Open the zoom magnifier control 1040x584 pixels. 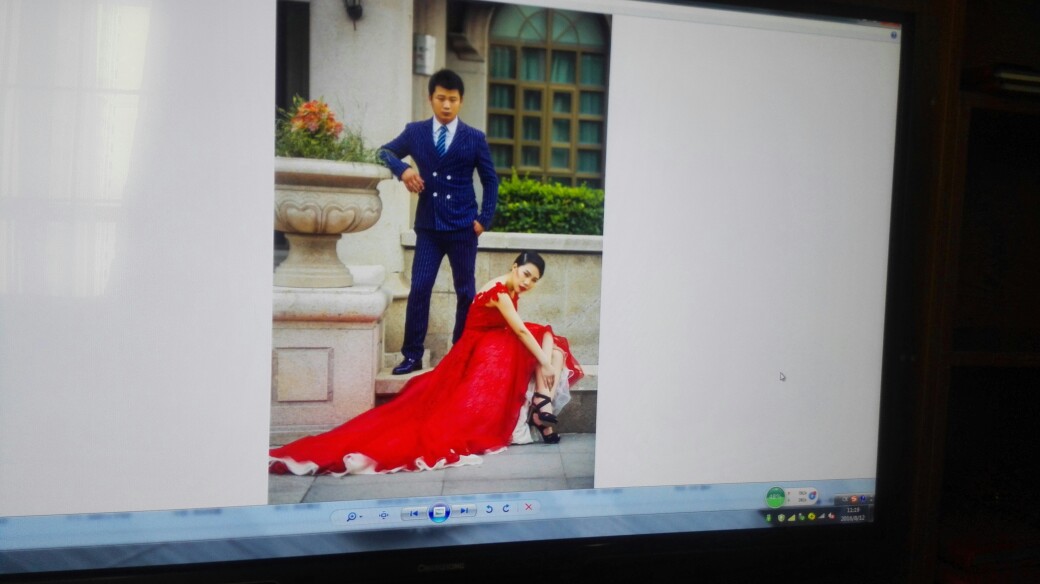click(353, 516)
